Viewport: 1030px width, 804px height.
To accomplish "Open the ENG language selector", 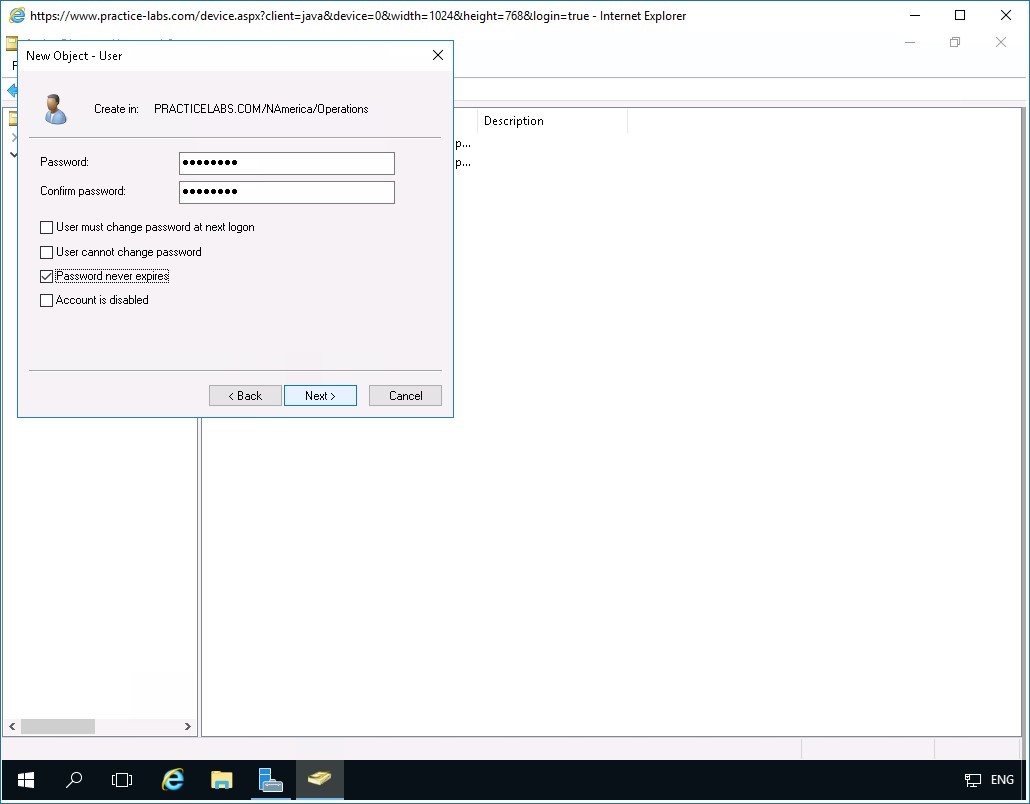I will 1001,780.
